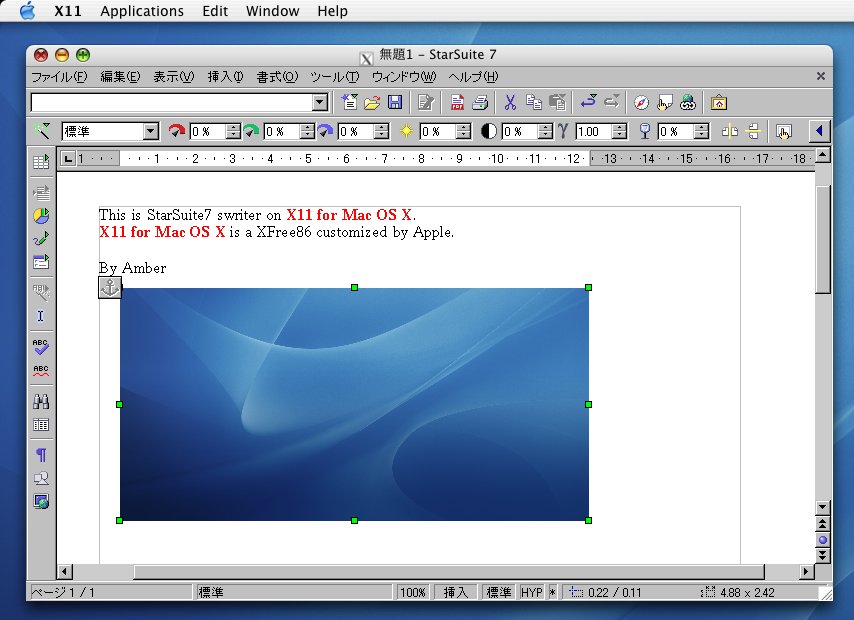Click the tab stop type button on the ruler
The image size is (854, 620).
pyautogui.click(x=68, y=159)
